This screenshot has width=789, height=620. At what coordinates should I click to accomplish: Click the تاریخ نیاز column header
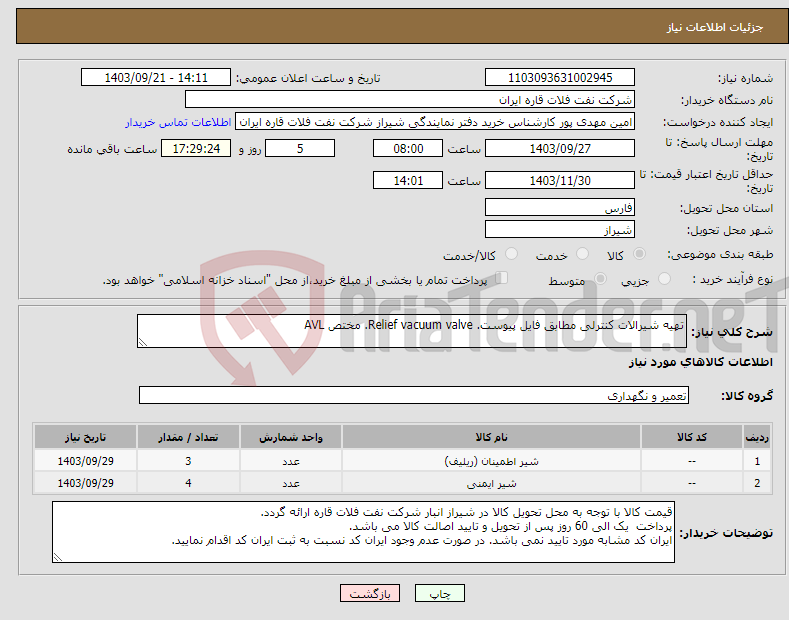pos(85,437)
